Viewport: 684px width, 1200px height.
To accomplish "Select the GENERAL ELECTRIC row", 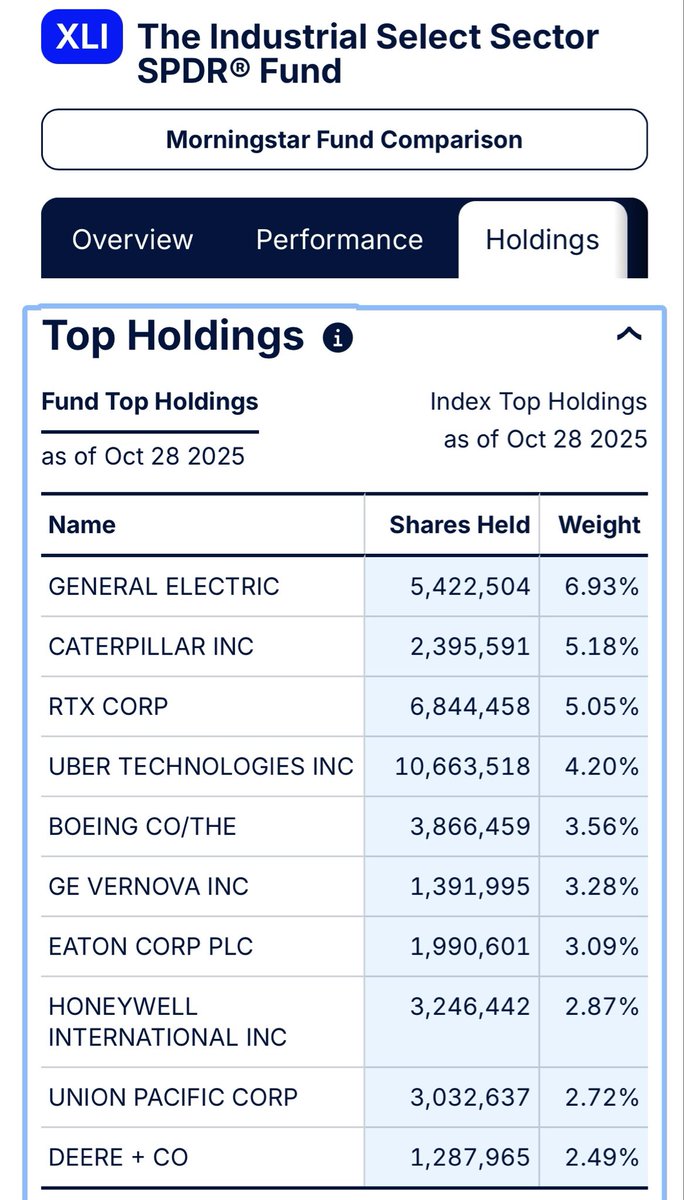I will click(x=164, y=586).
